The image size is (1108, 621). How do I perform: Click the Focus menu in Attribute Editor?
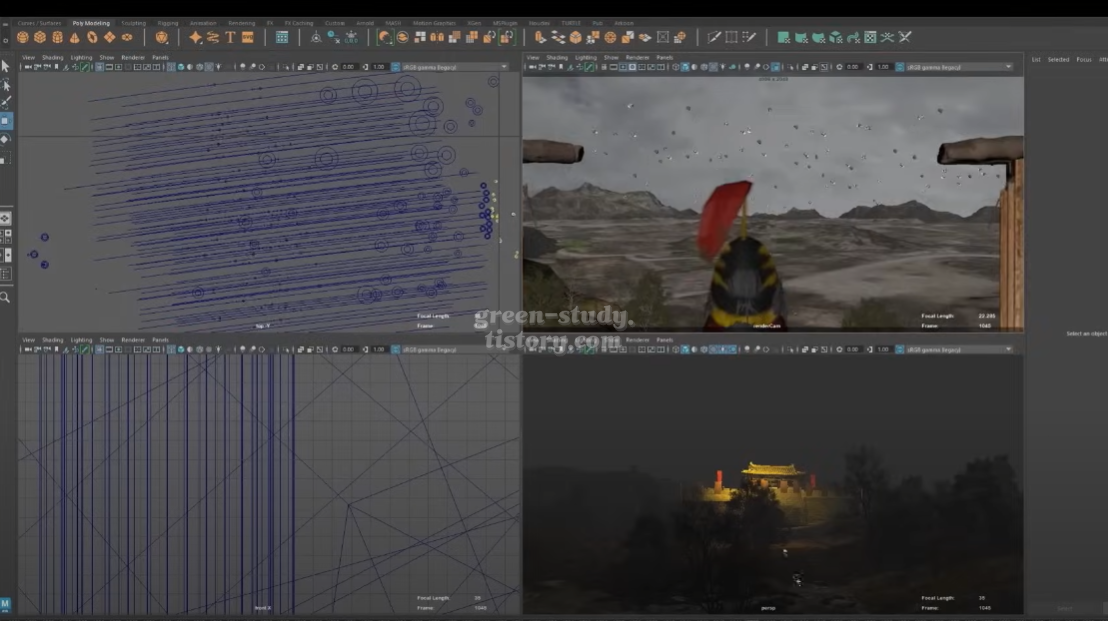click(1083, 59)
